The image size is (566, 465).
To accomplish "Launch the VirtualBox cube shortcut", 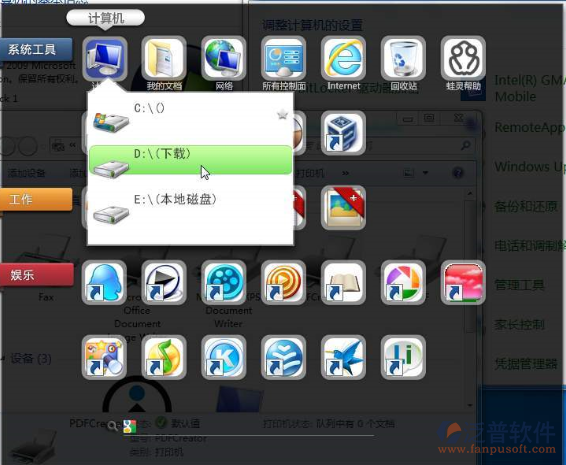I will (343, 133).
